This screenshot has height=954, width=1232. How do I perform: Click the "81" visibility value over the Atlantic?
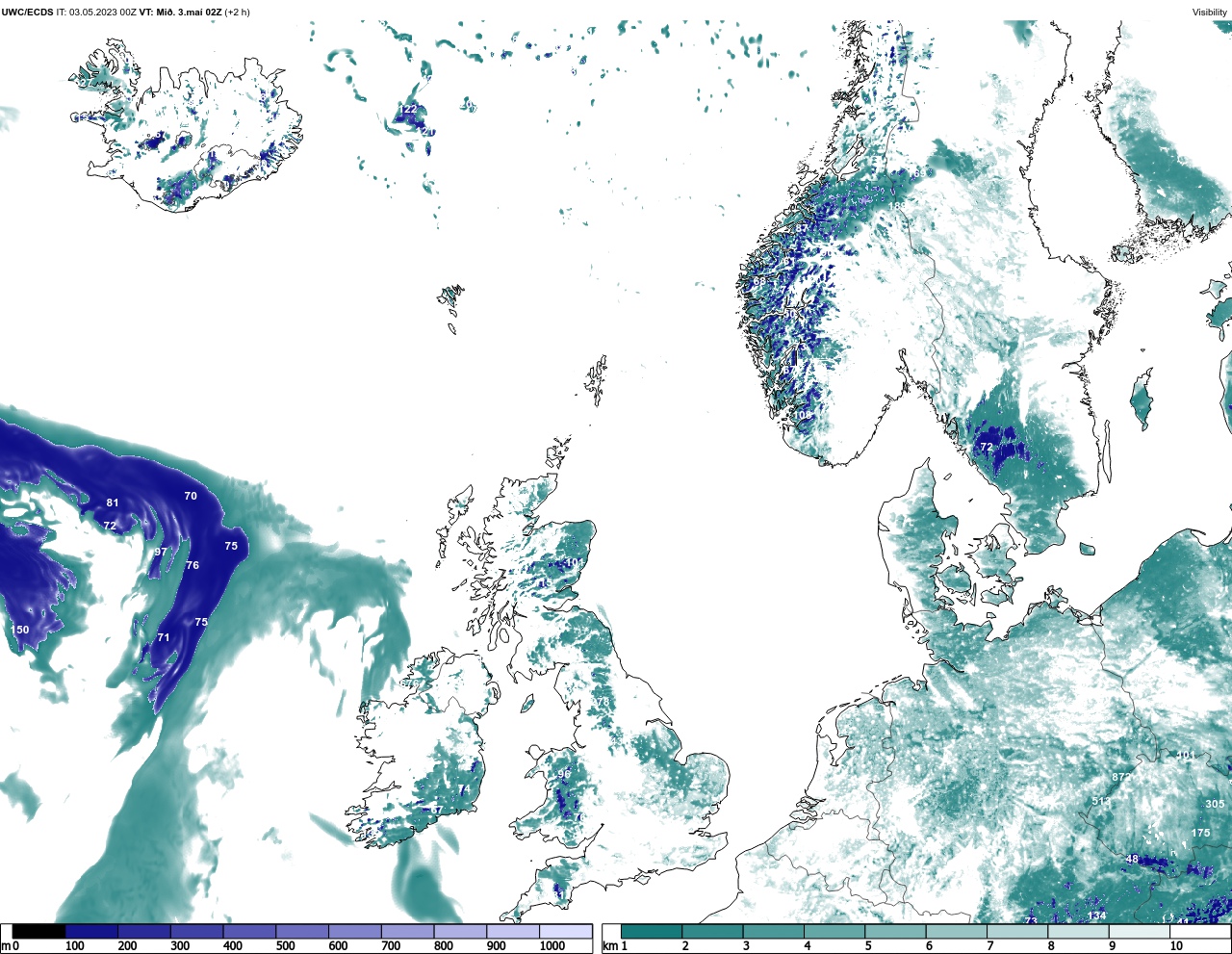click(x=113, y=503)
